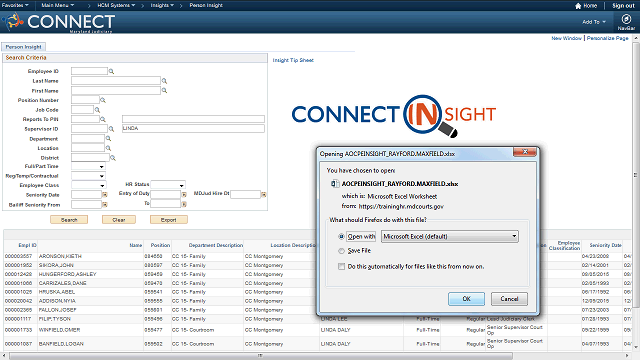Viewport: 640px width, 360px height.
Task: Click First Name lookup magnifier icon
Action: point(164,91)
